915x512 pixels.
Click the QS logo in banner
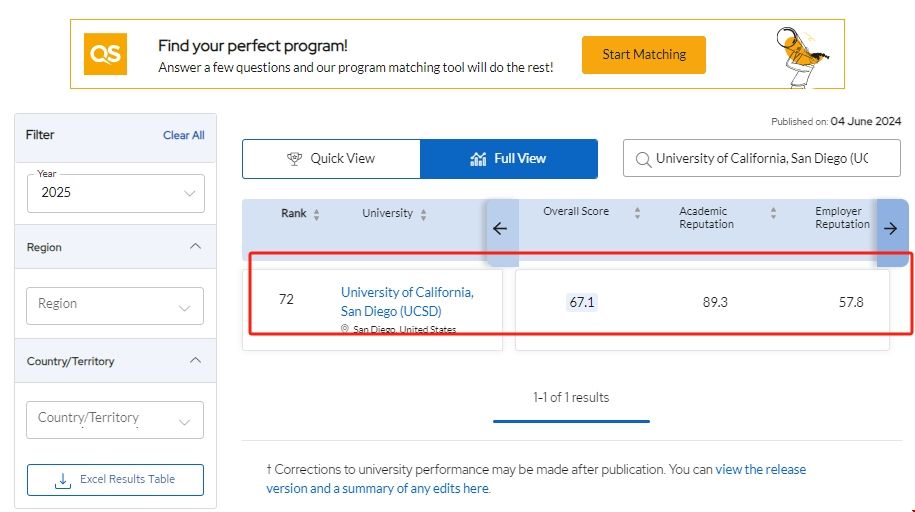[105, 54]
